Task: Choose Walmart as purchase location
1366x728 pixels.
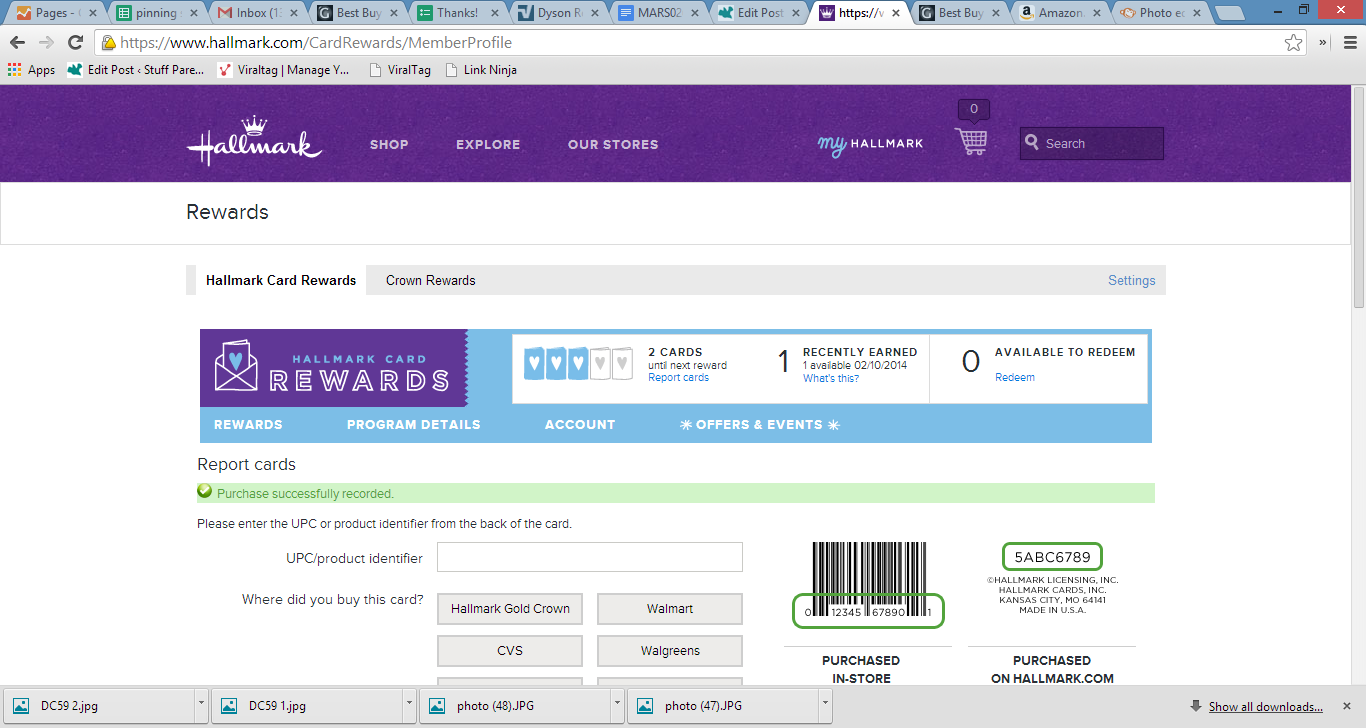Action: 670,608
